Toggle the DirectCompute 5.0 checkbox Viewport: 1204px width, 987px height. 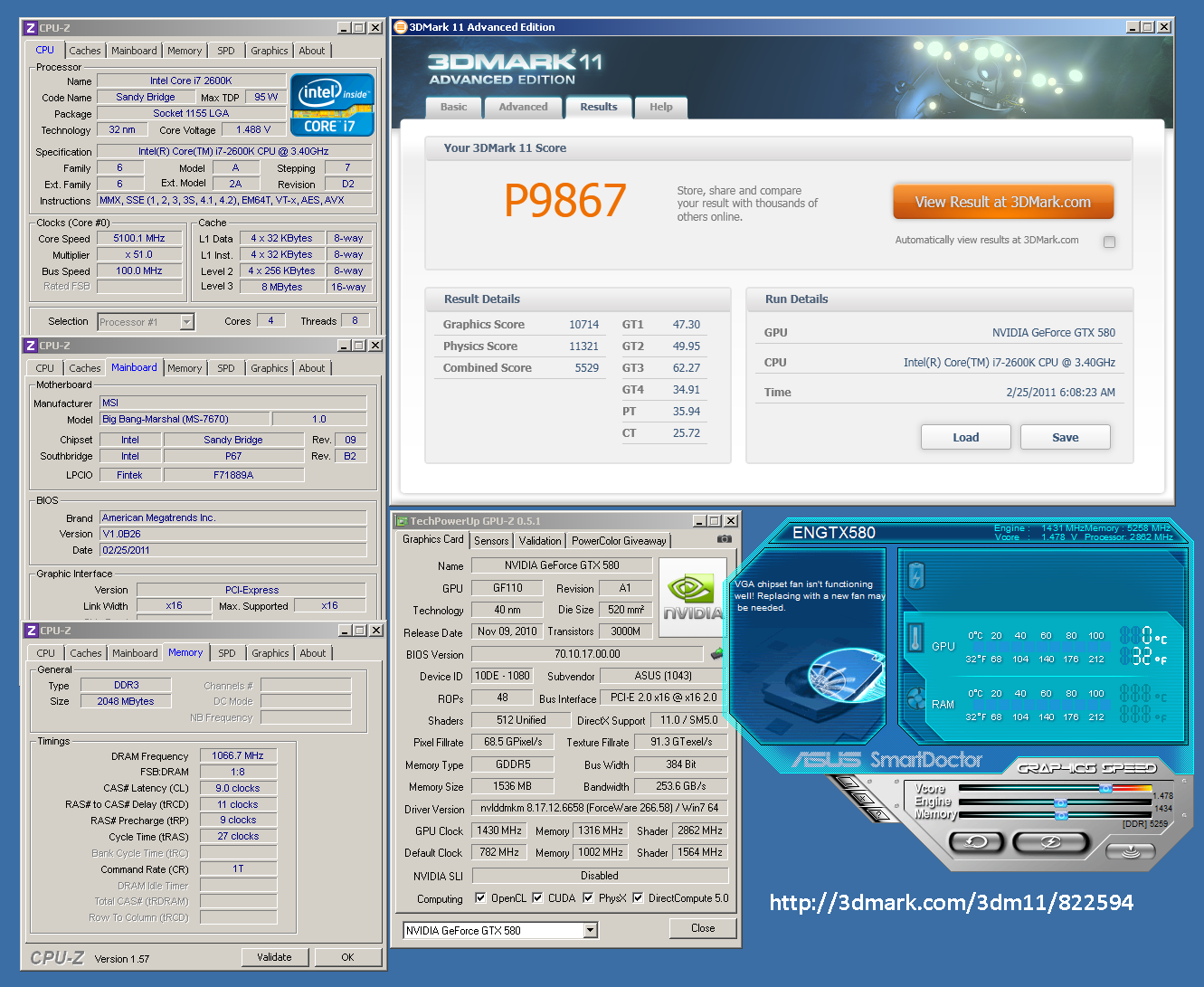coord(639,898)
